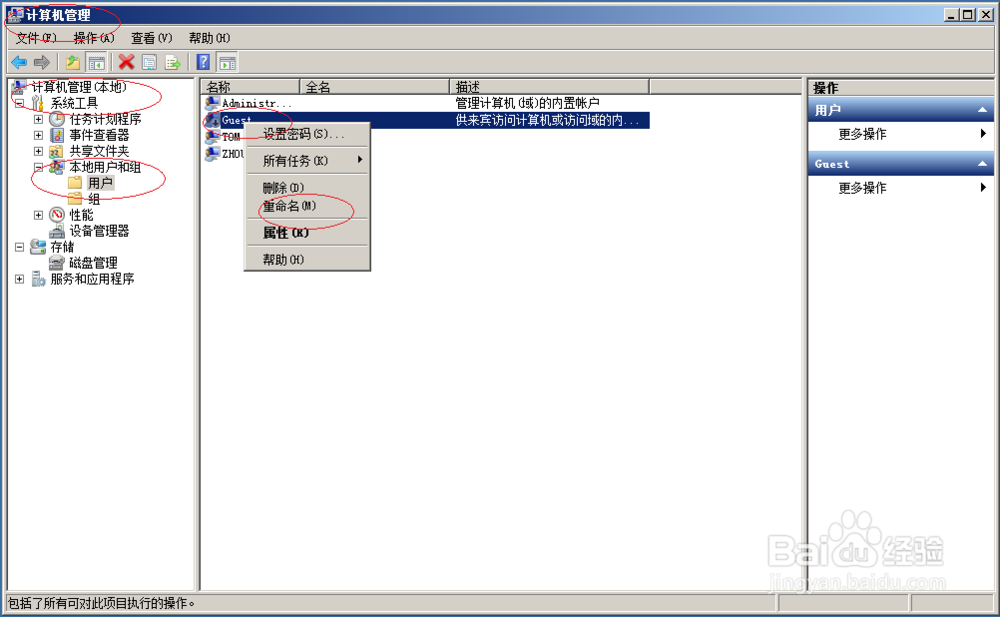Click the Event Viewer icon
The height and width of the screenshot is (617, 1000).
click(x=57, y=135)
